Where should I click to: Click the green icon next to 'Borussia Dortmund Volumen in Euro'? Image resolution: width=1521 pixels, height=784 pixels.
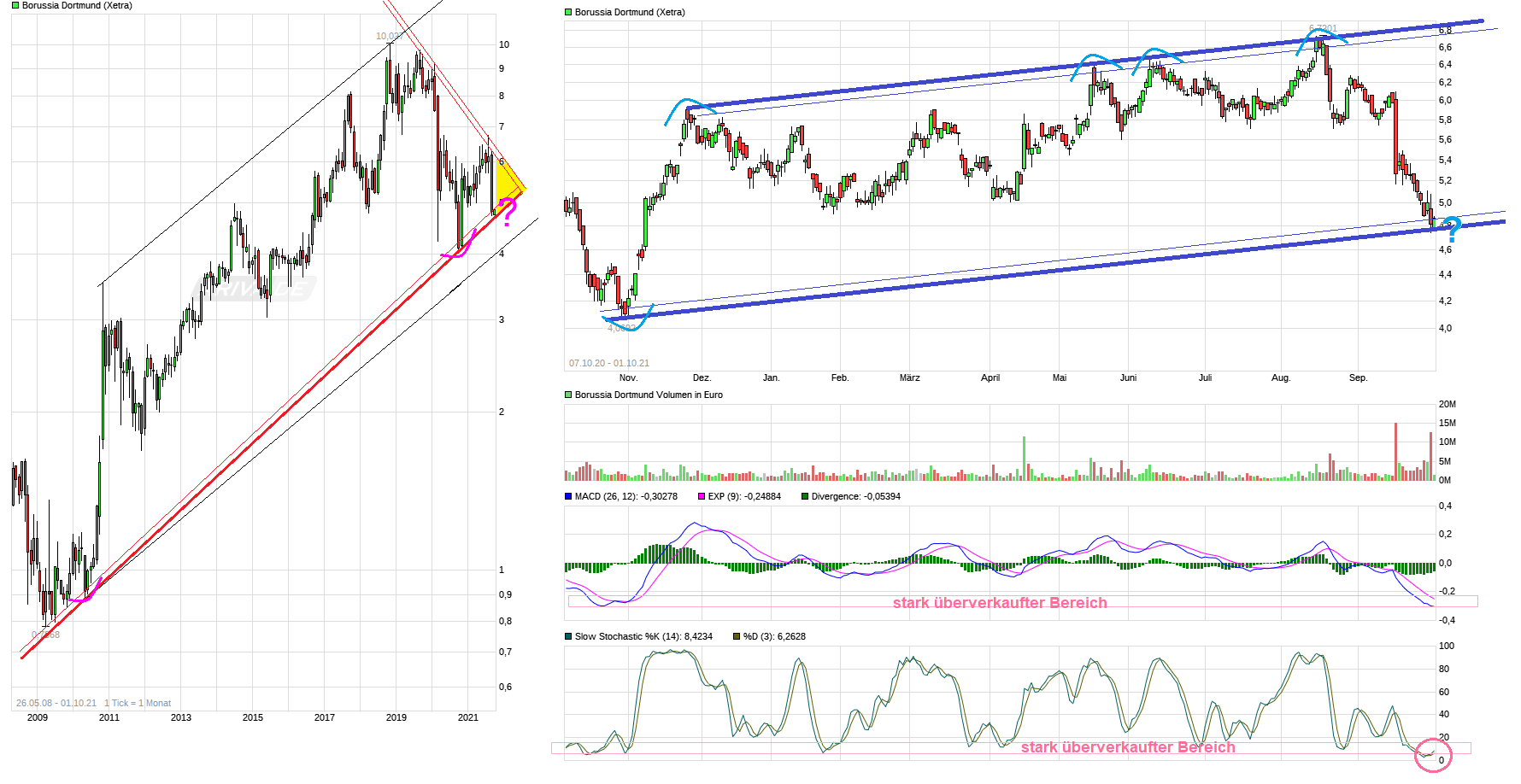567,395
